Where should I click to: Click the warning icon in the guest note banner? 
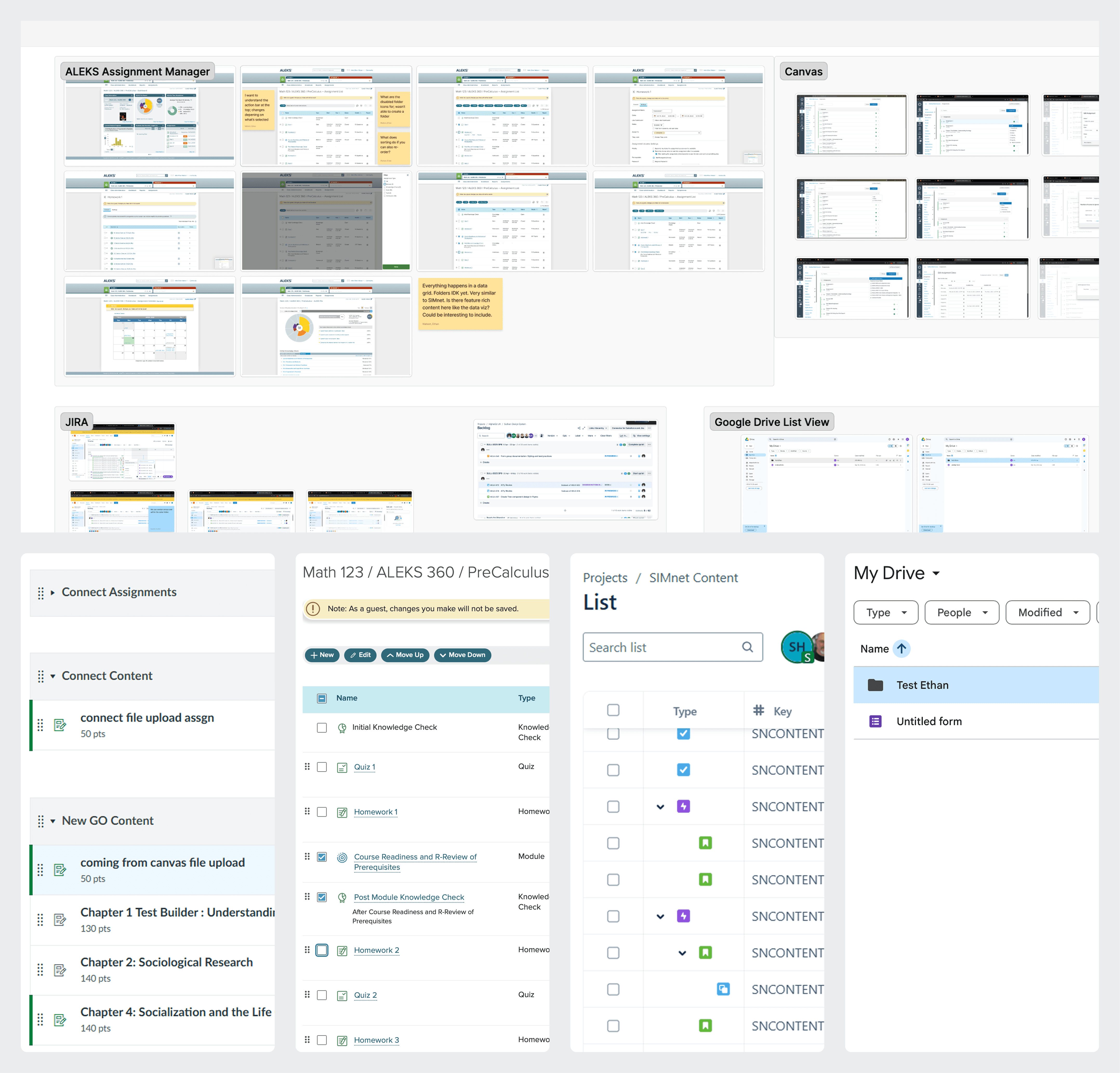313,609
